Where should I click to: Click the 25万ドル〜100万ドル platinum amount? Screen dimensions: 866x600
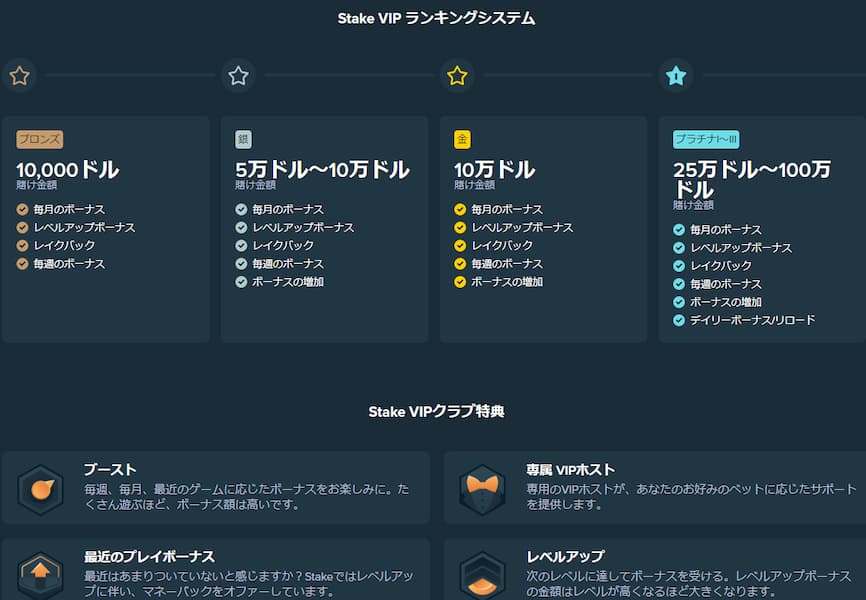tap(752, 179)
